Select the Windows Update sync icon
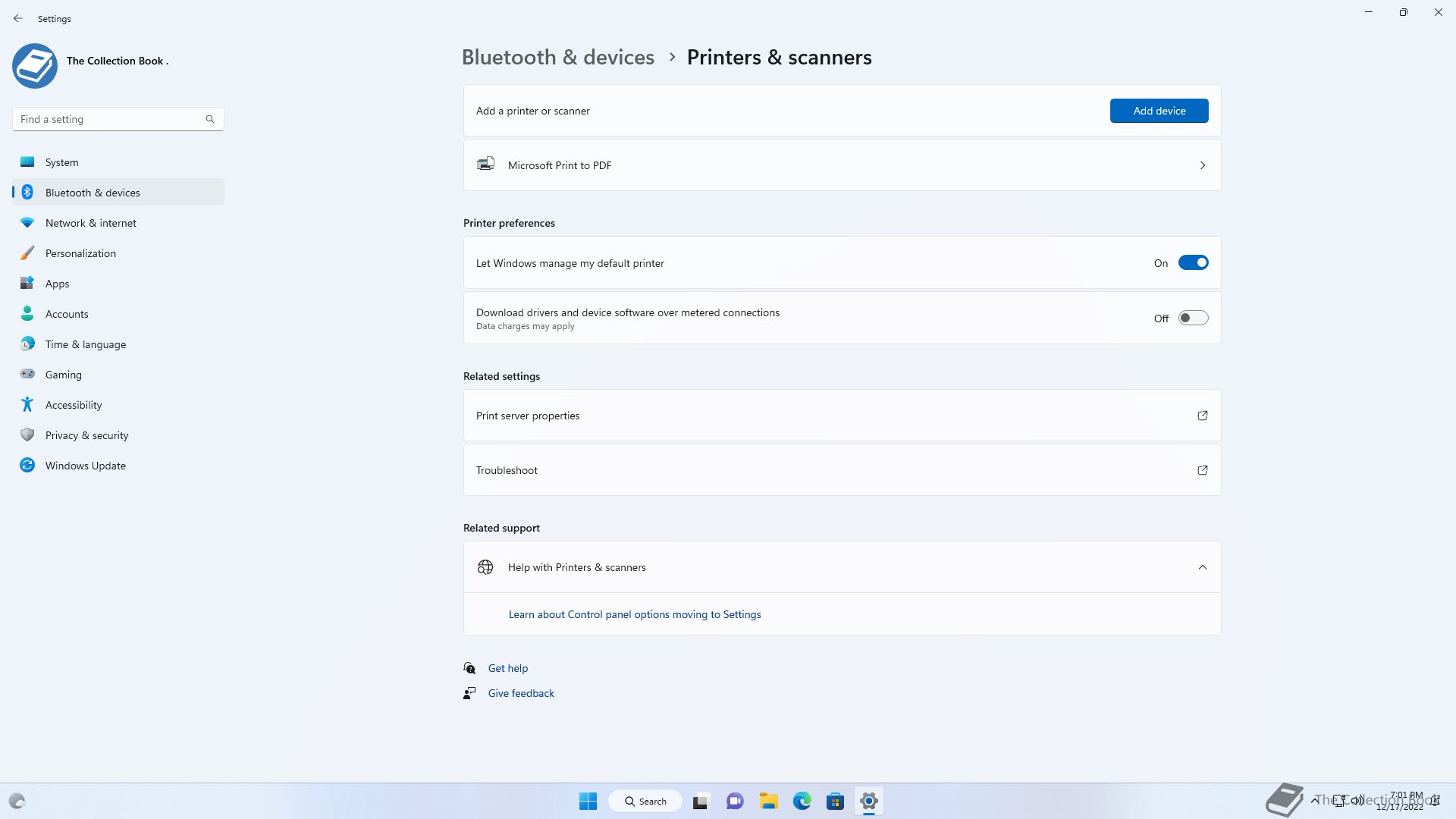 (x=27, y=465)
